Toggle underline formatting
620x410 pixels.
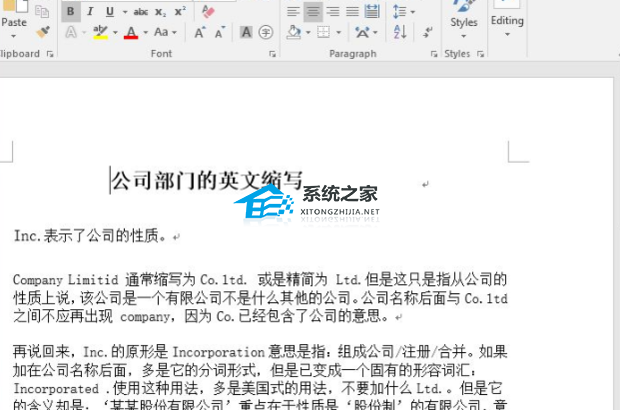tap(109, 12)
